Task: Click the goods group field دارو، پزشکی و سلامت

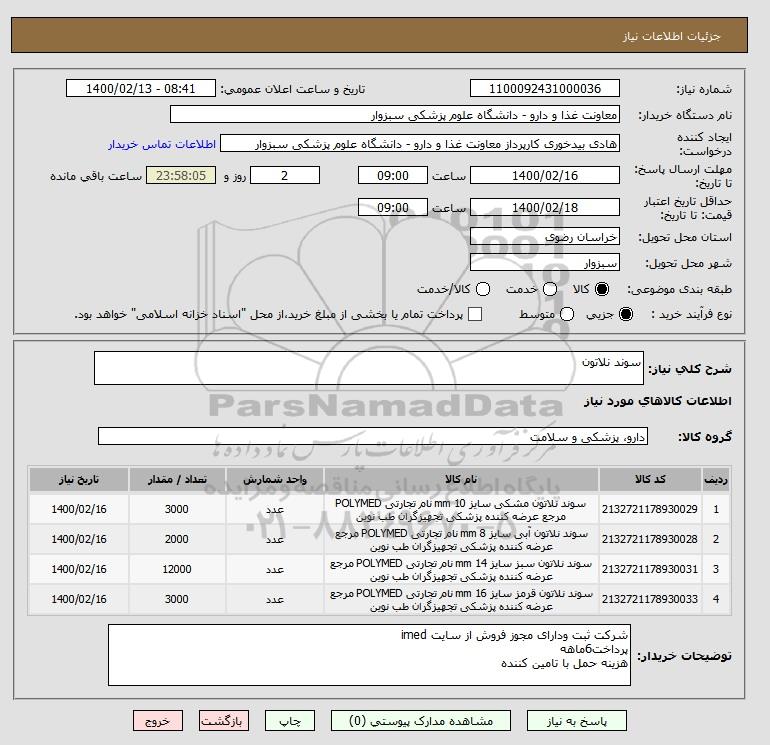Action: [x=373, y=436]
